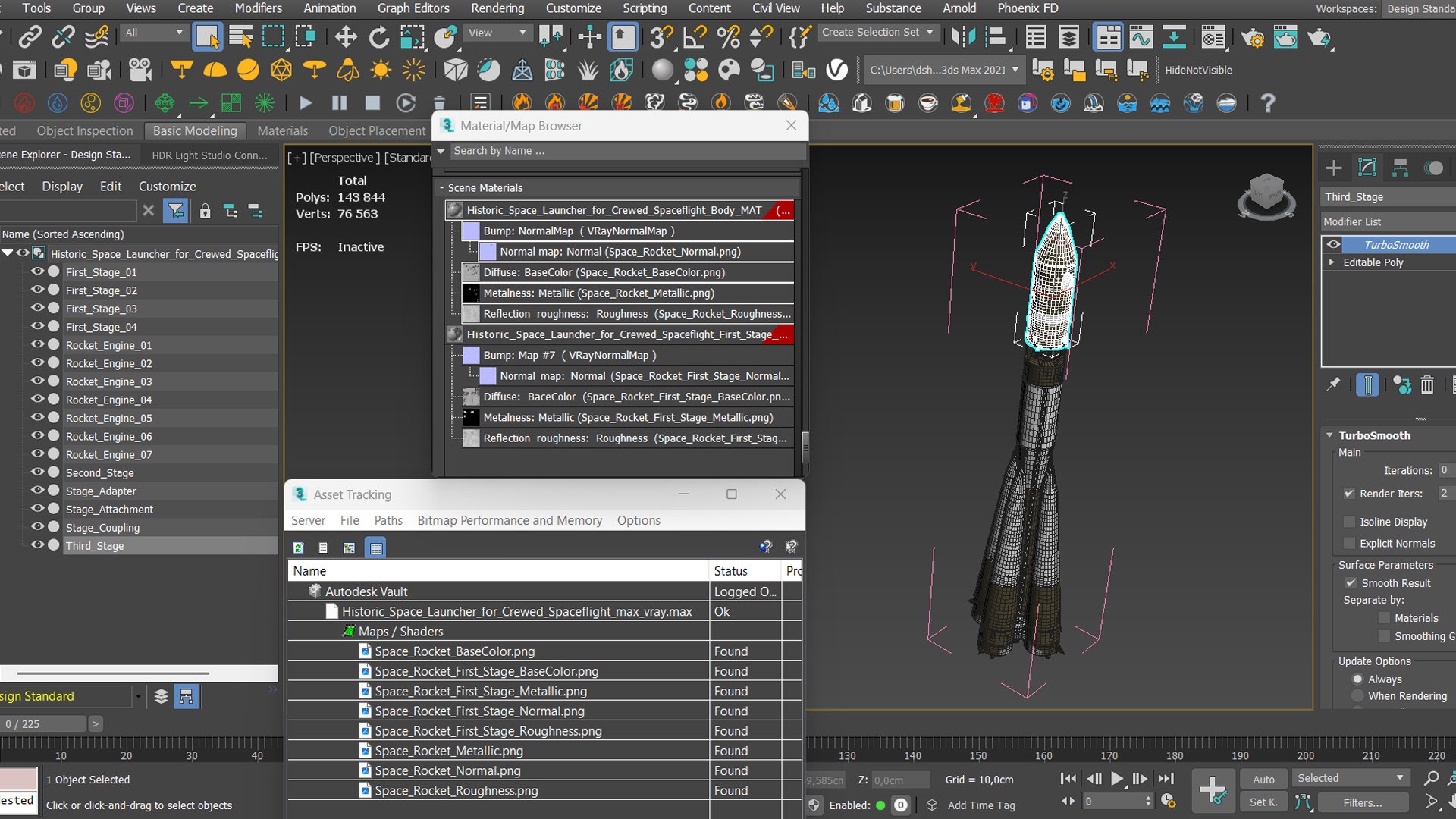Collapse the Scene Materials group

(x=442, y=188)
